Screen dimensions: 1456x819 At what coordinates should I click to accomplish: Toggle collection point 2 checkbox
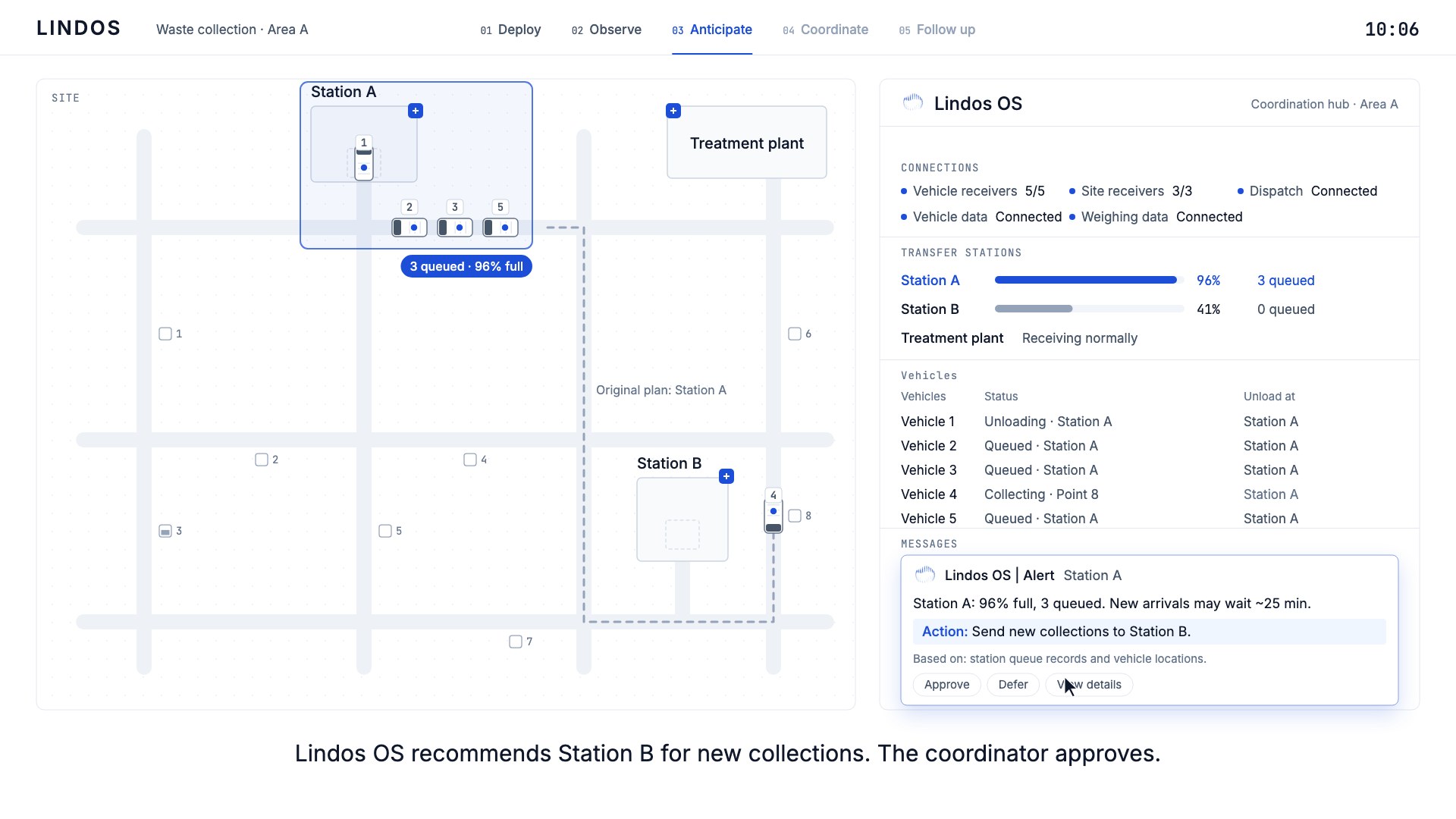coord(262,460)
